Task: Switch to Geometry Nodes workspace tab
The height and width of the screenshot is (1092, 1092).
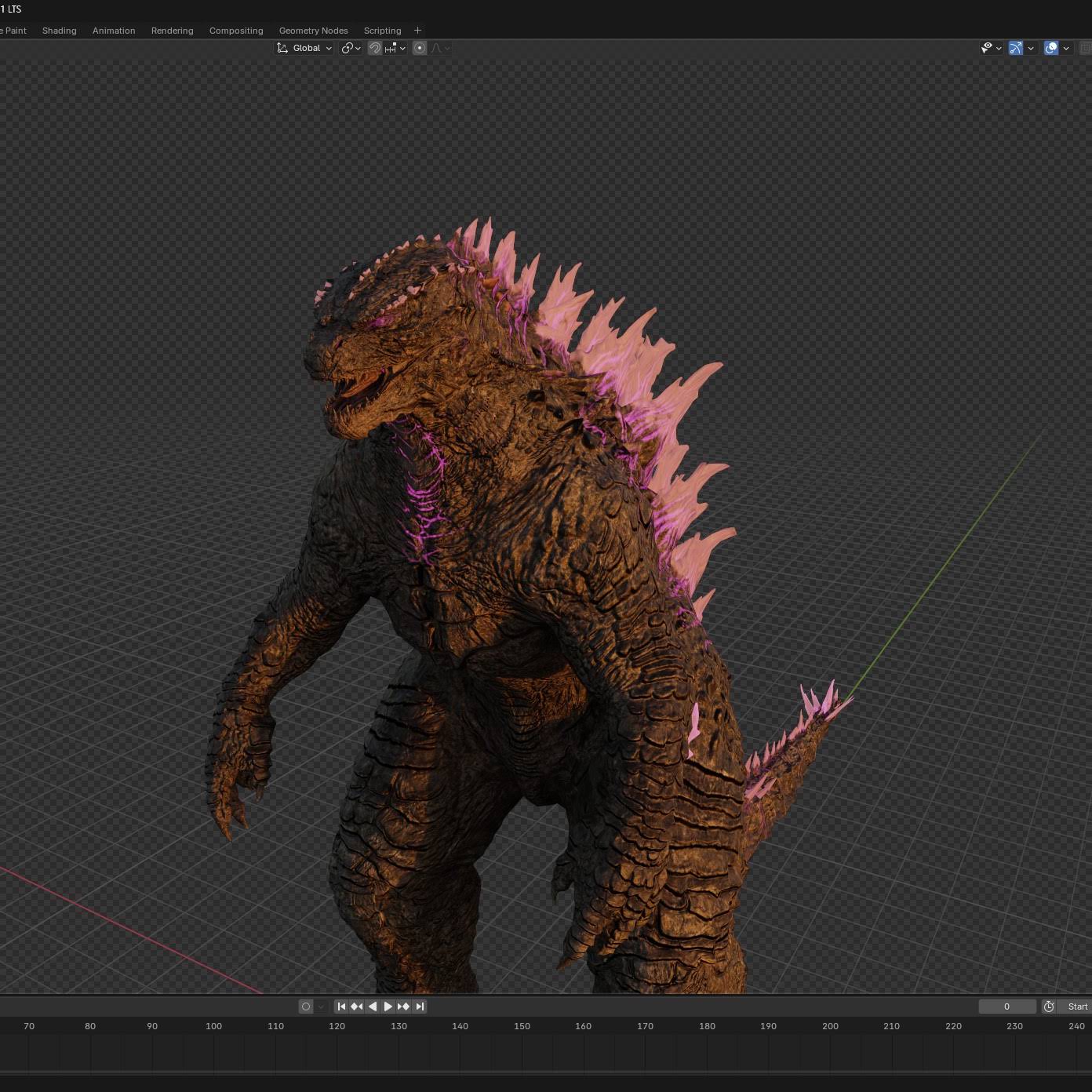Action: (314, 31)
